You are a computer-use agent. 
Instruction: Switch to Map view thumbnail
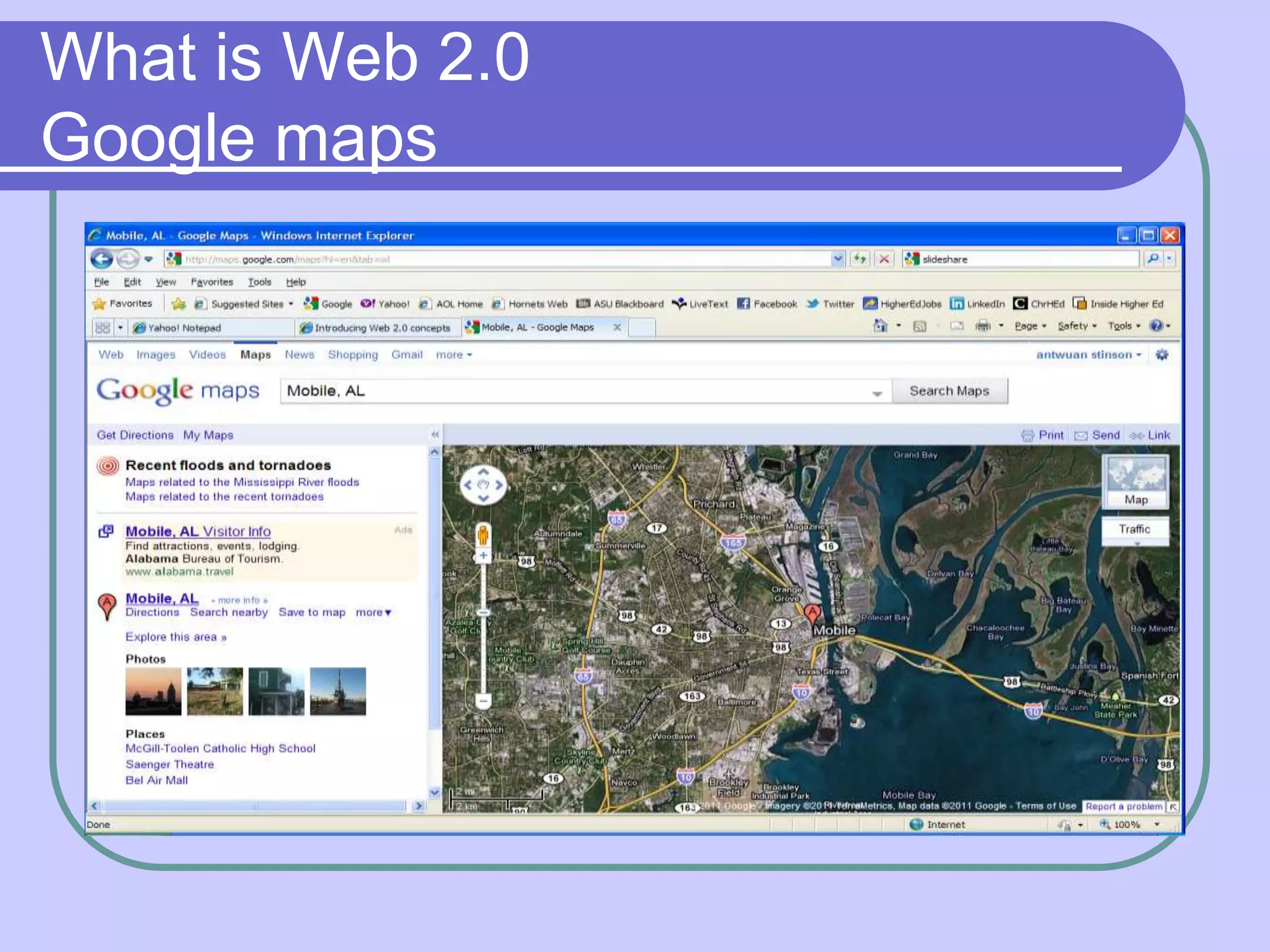1136,482
